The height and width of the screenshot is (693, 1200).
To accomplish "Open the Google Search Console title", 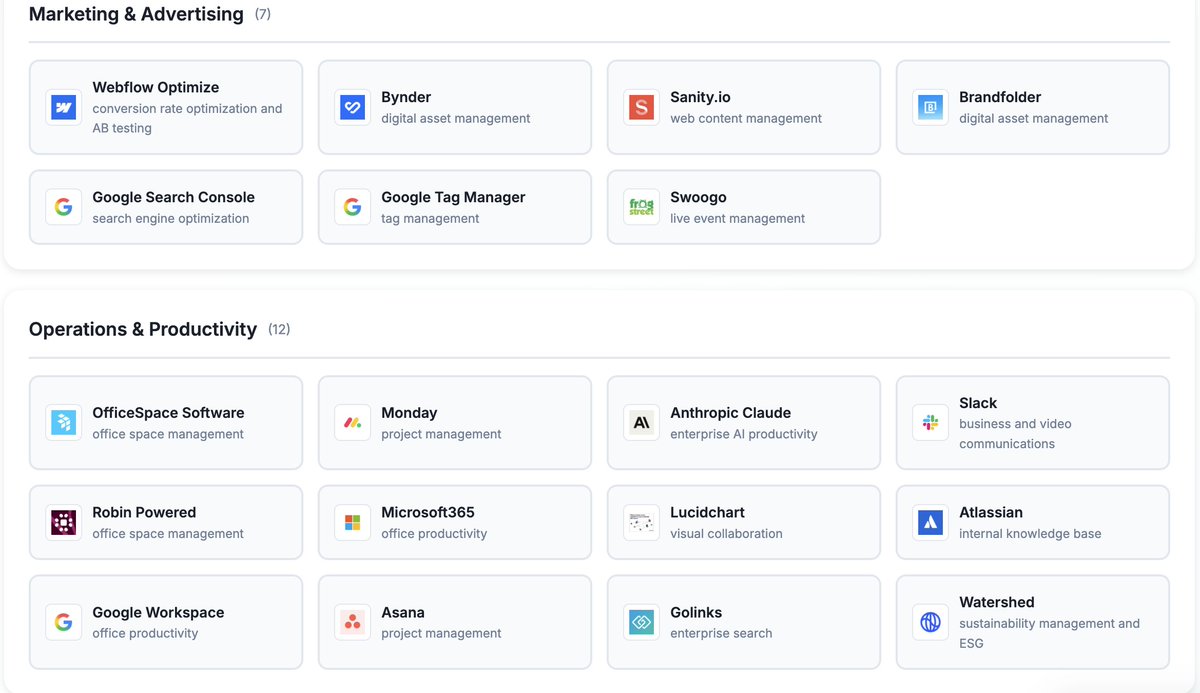I will coord(174,197).
